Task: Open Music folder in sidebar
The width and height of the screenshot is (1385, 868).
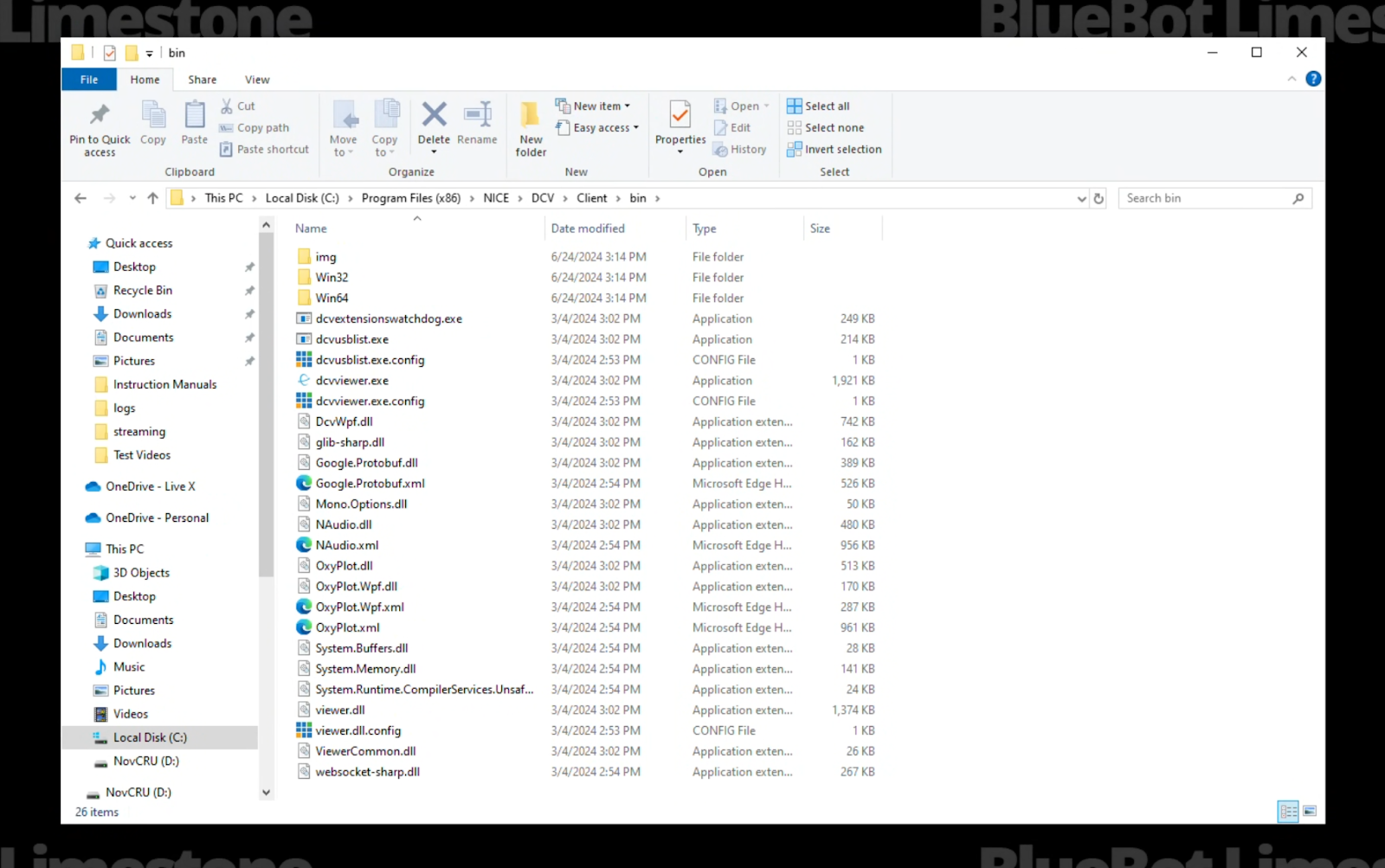Action: point(129,667)
